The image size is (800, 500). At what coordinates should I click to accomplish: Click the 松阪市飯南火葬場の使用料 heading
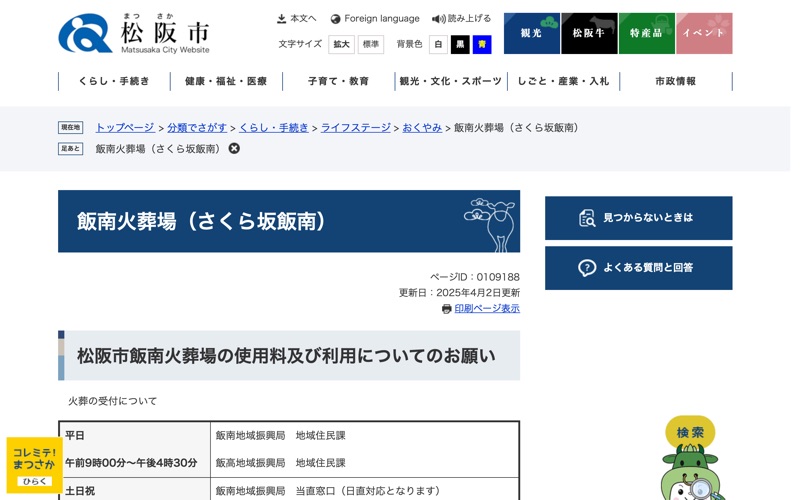coord(286,356)
